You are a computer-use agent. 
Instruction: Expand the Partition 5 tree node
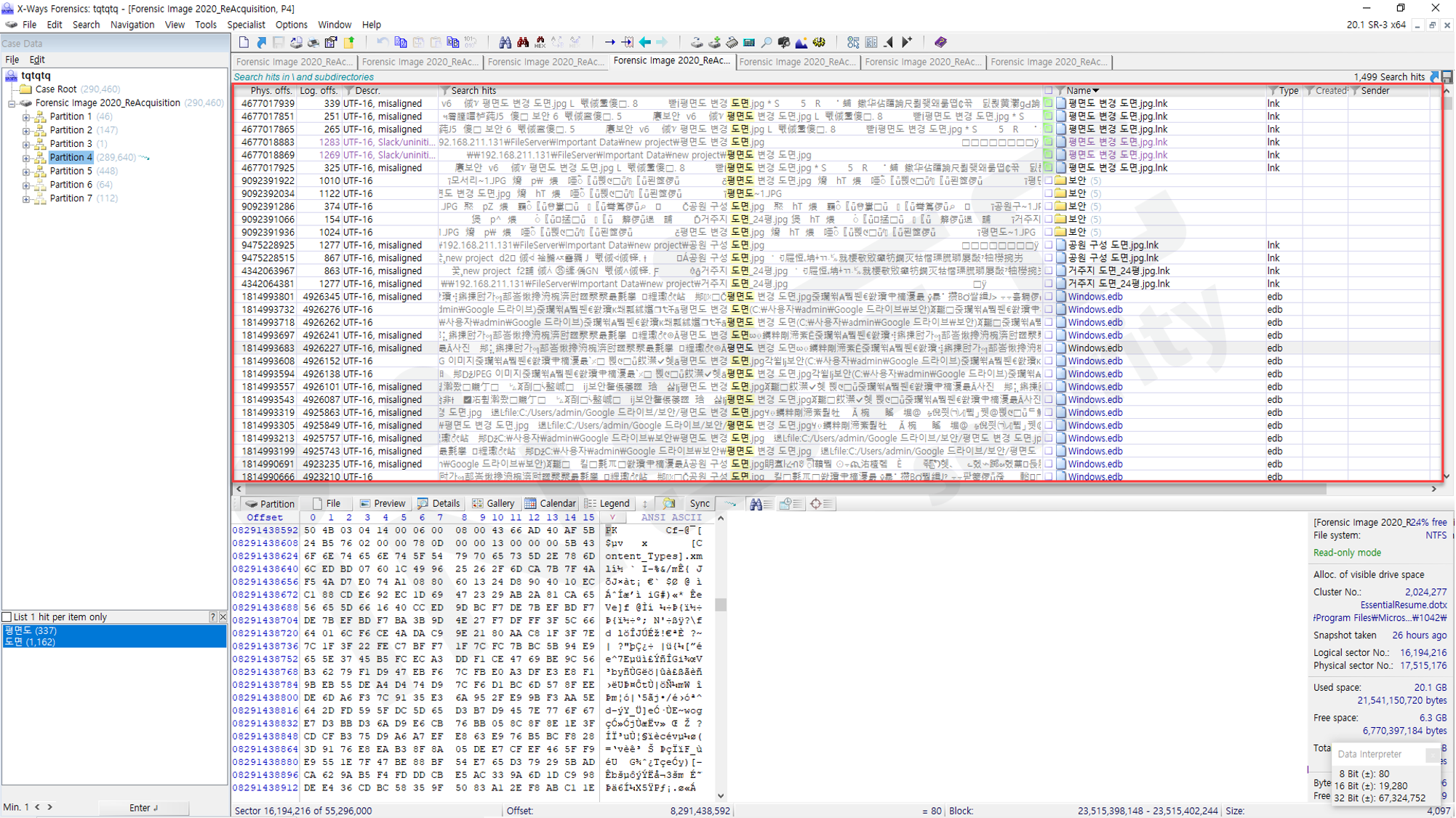(x=26, y=171)
